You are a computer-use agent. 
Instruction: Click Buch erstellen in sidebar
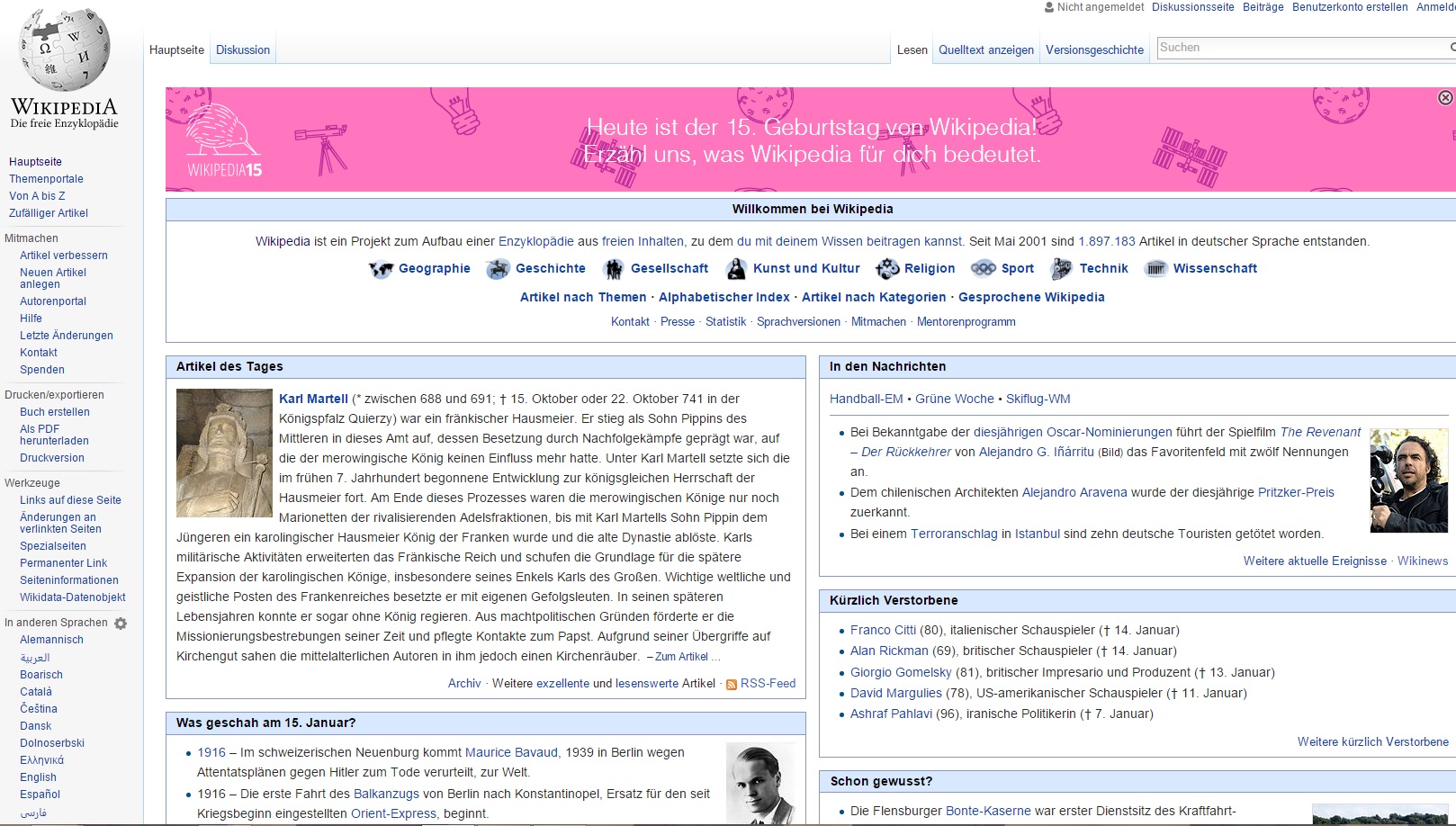[55, 412]
